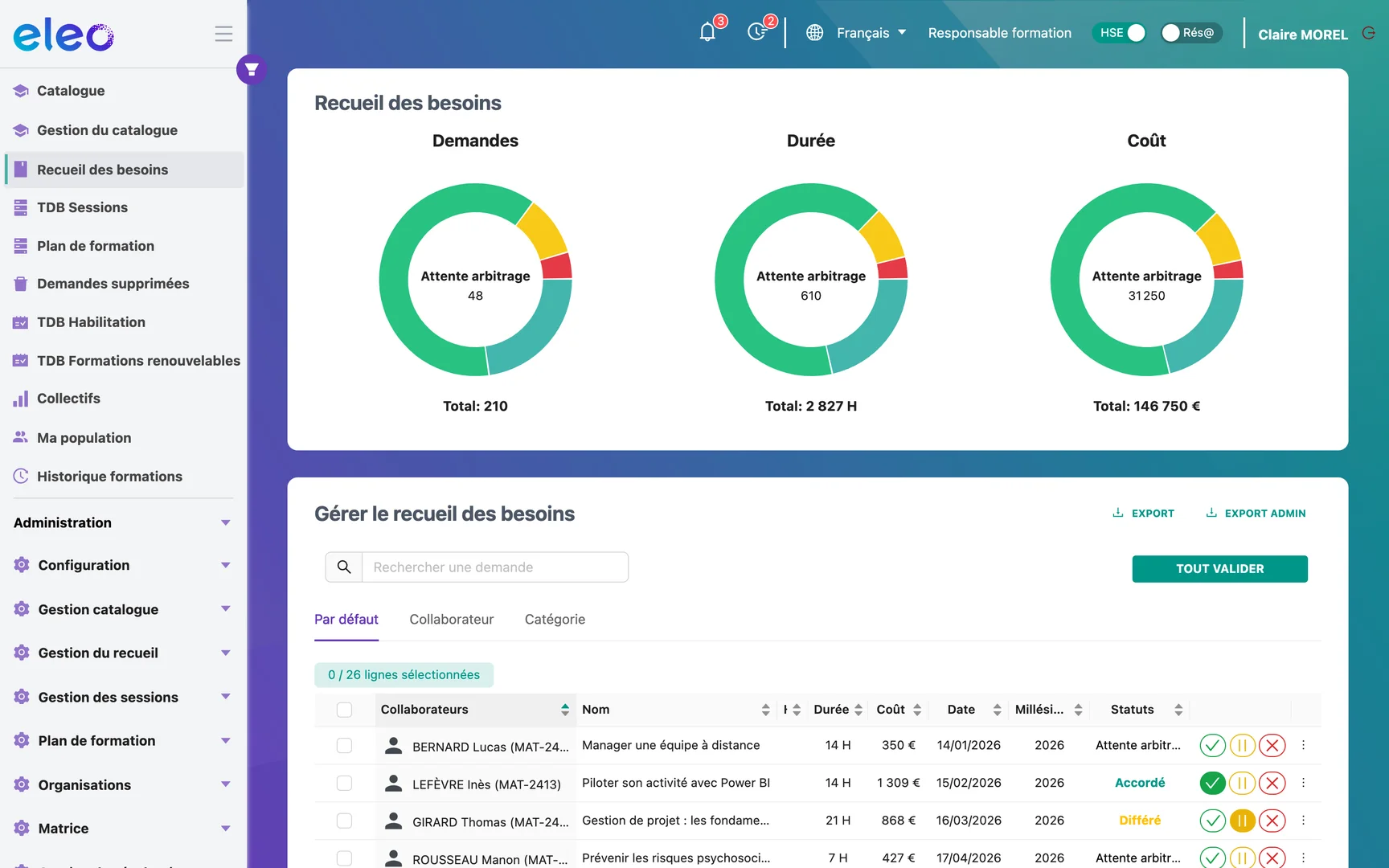Screen dimensions: 1389x868
Task: Focus the Rechercher une demande field
Action: (495, 567)
